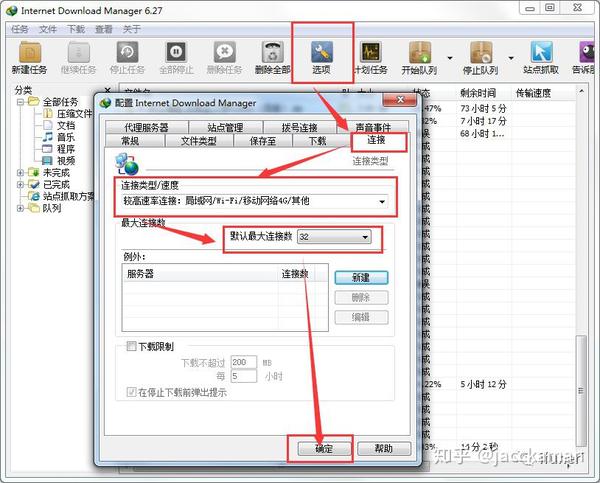The image size is (600, 483).
Task: Select 站点抓取方案 tree item
Action: click(68, 196)
